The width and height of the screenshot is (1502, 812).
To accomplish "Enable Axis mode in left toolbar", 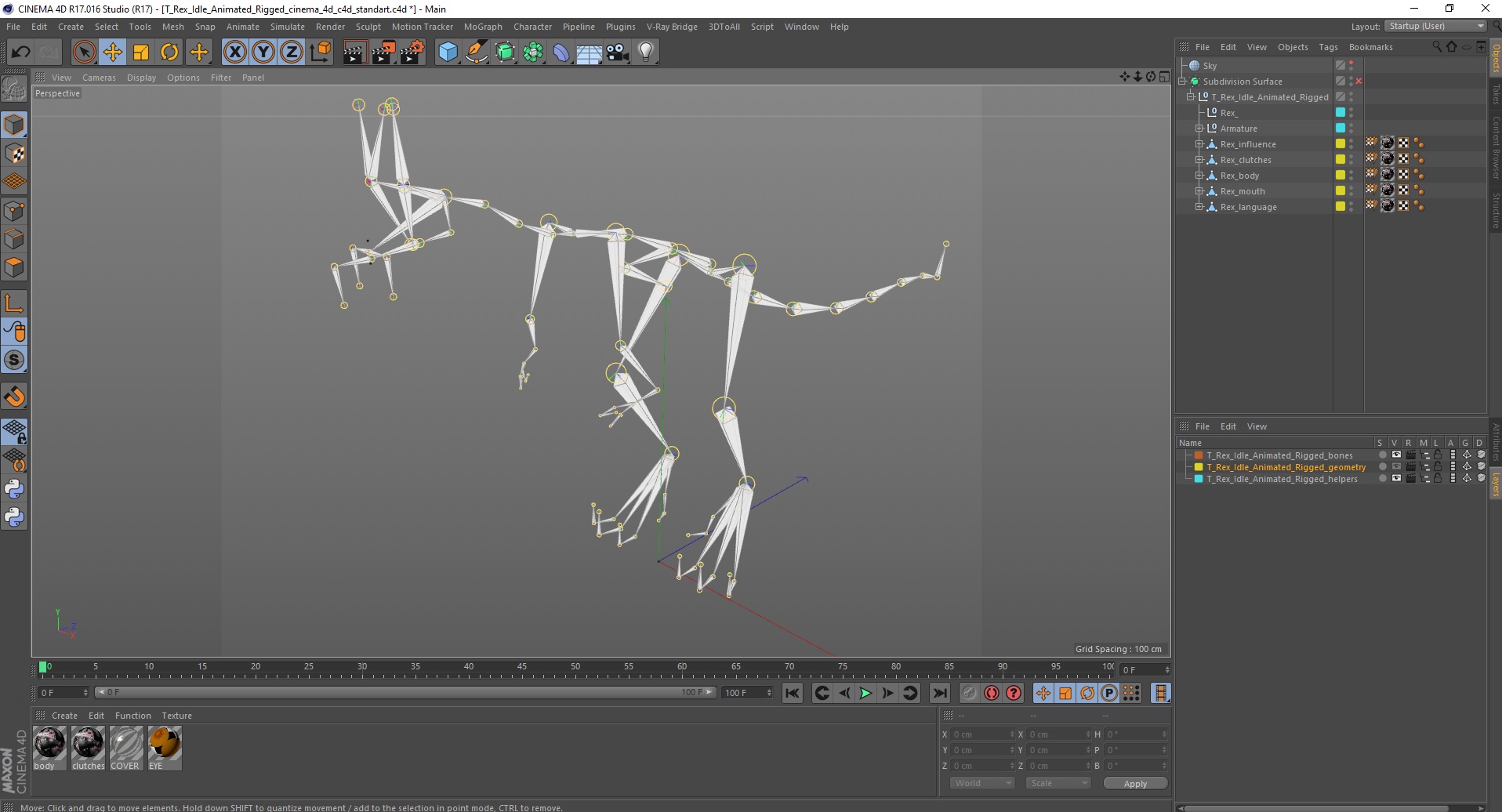I will (14, 303).
